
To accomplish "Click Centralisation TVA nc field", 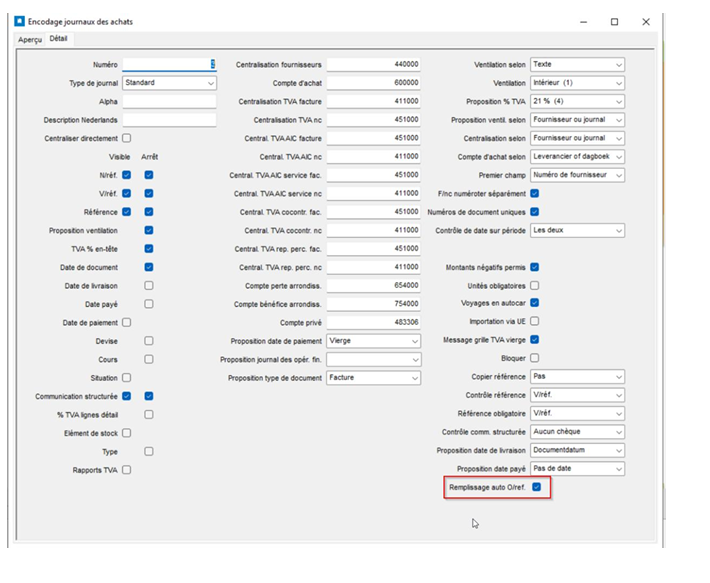I will tap(374, 120).
